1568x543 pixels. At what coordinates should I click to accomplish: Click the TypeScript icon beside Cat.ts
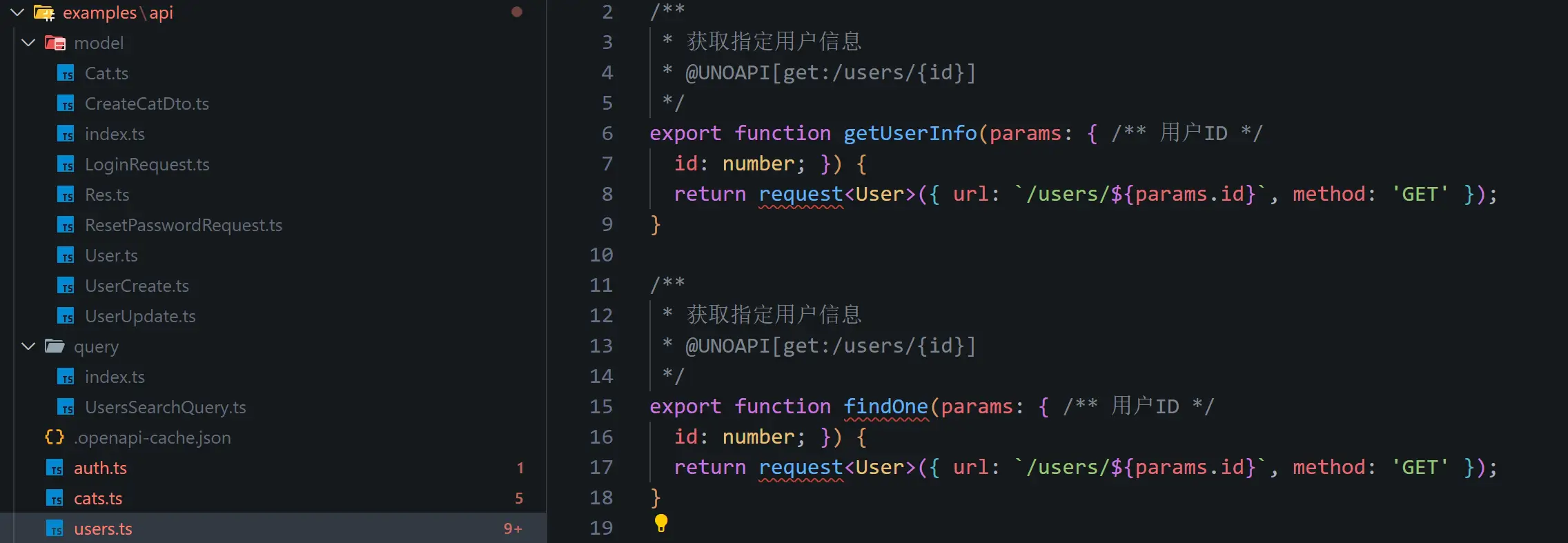(66, 74)
